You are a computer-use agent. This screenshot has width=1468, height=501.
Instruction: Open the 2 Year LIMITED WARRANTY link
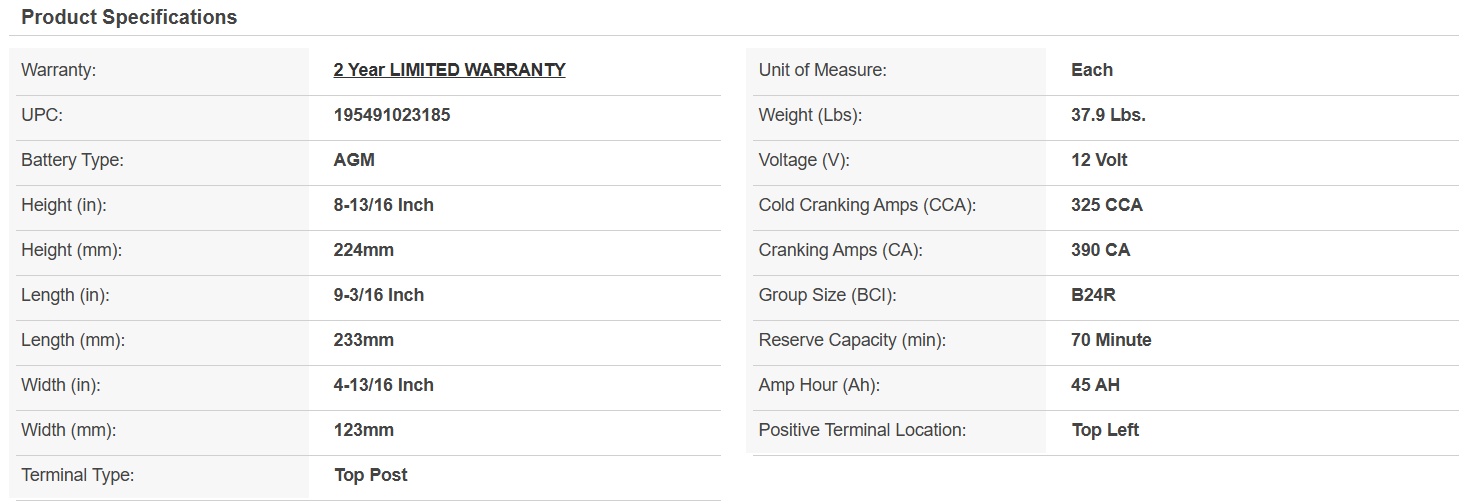[449, 70]
